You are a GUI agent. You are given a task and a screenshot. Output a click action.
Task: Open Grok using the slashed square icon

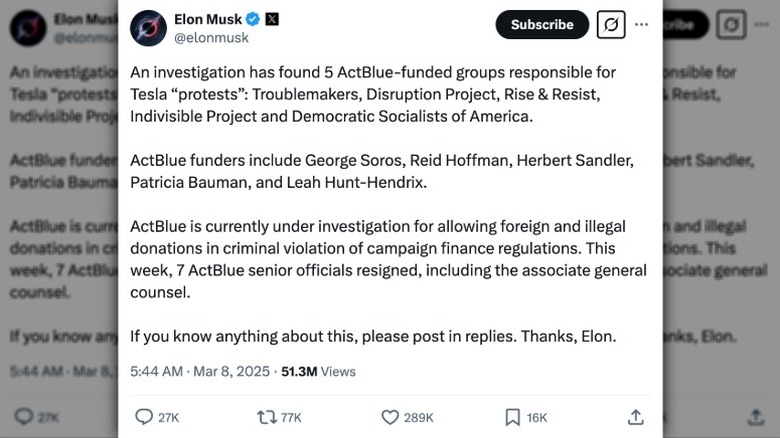pos(611,25)
